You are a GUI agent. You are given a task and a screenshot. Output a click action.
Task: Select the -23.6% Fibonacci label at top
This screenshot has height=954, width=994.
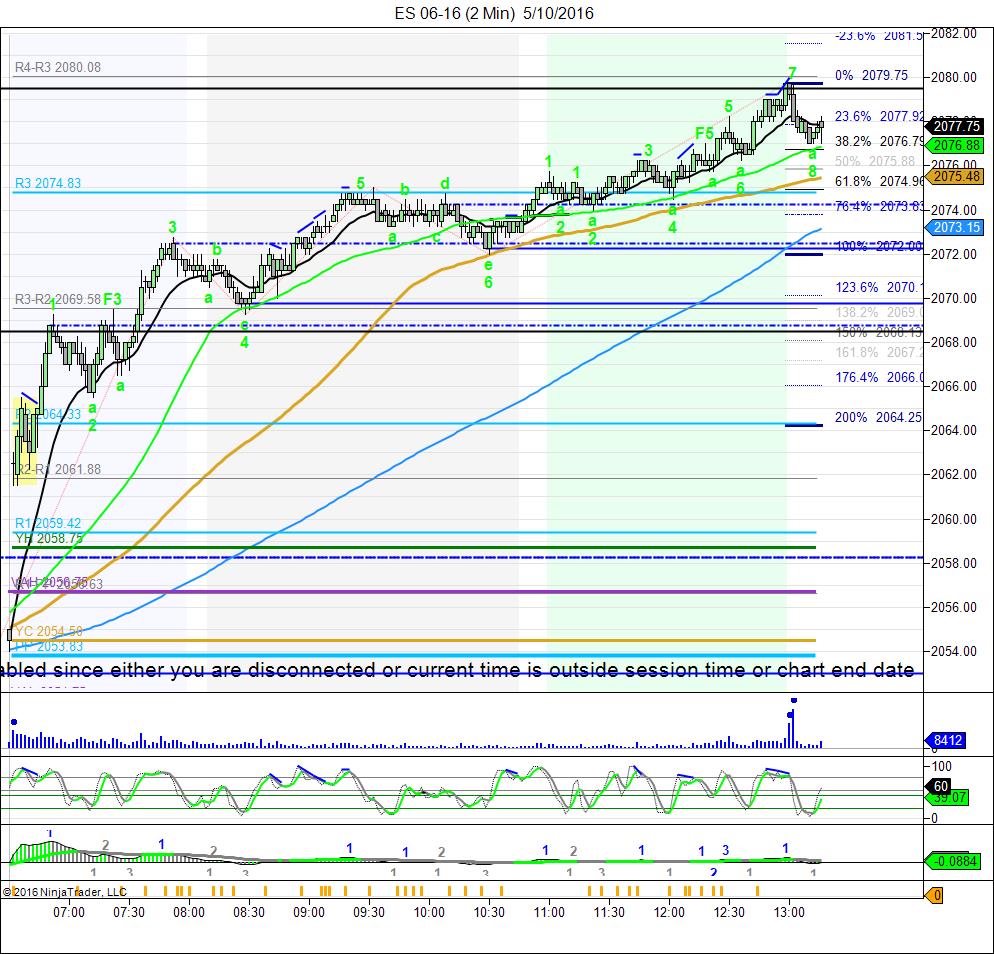(x=879, y=36)
